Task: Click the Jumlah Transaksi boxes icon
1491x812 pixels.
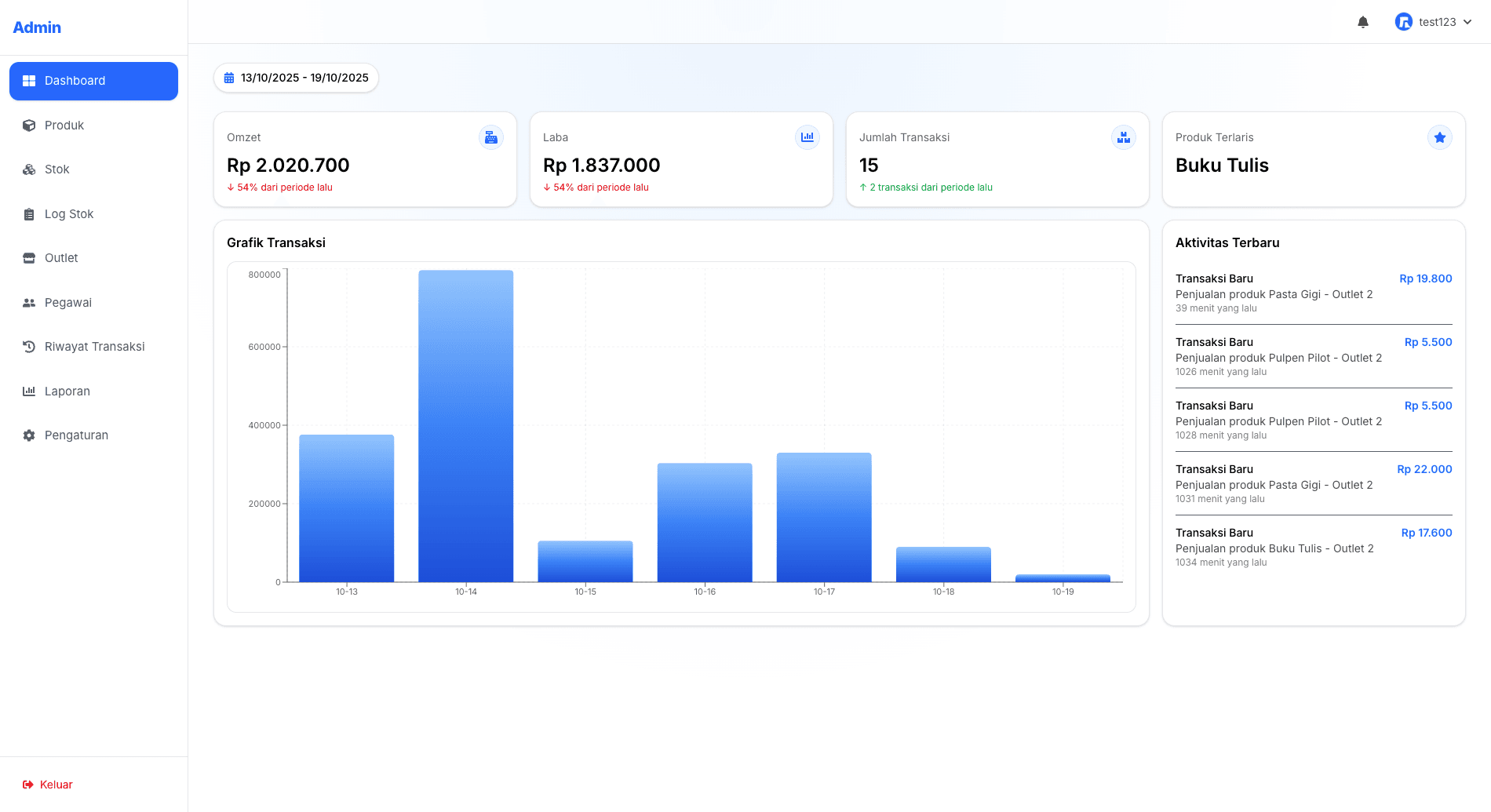Action: click(x=1124, y=137)
